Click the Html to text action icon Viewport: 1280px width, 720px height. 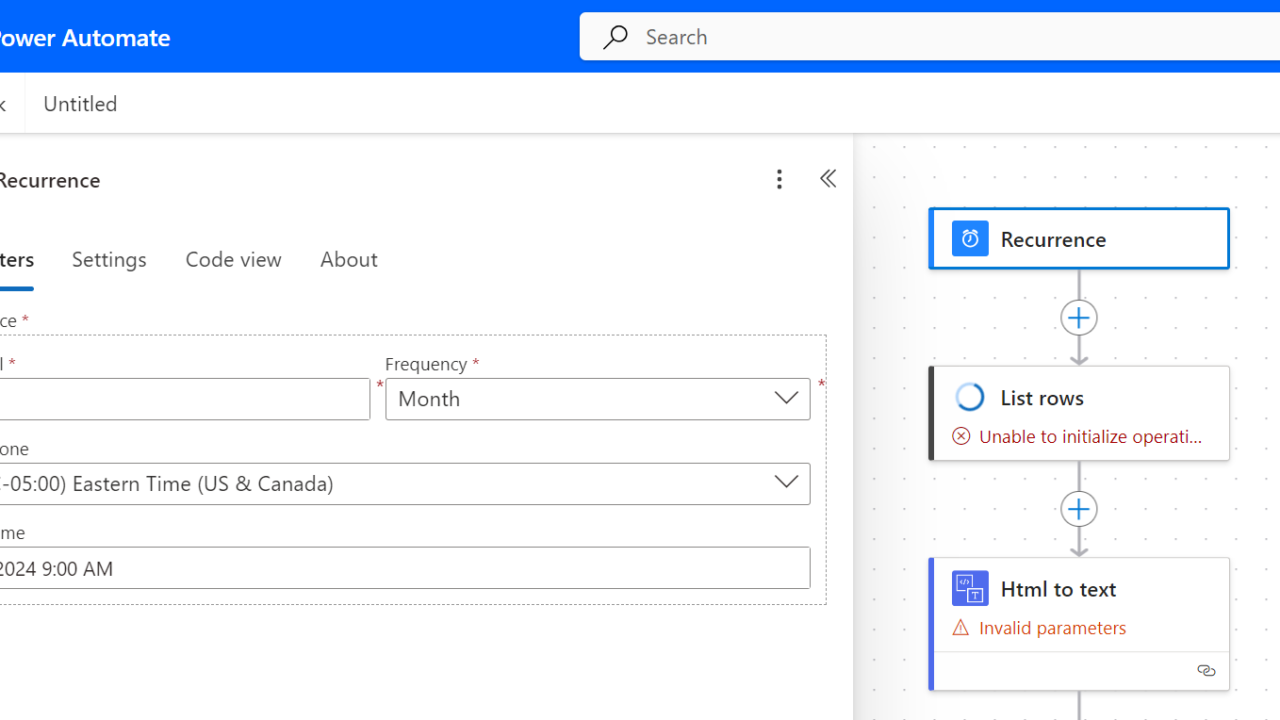pos(969,589)
